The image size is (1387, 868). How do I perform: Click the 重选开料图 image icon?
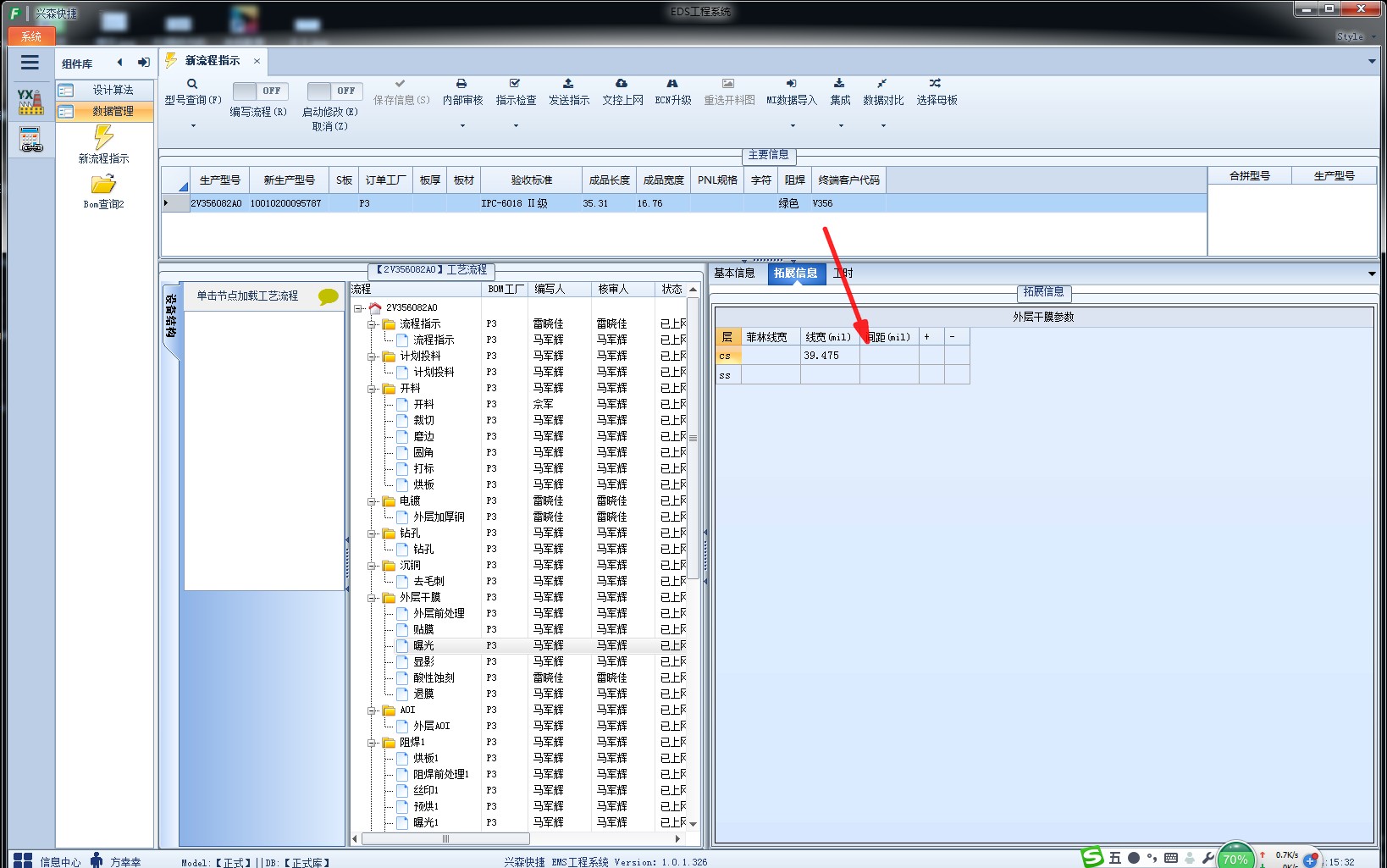[x=728, y=84]
